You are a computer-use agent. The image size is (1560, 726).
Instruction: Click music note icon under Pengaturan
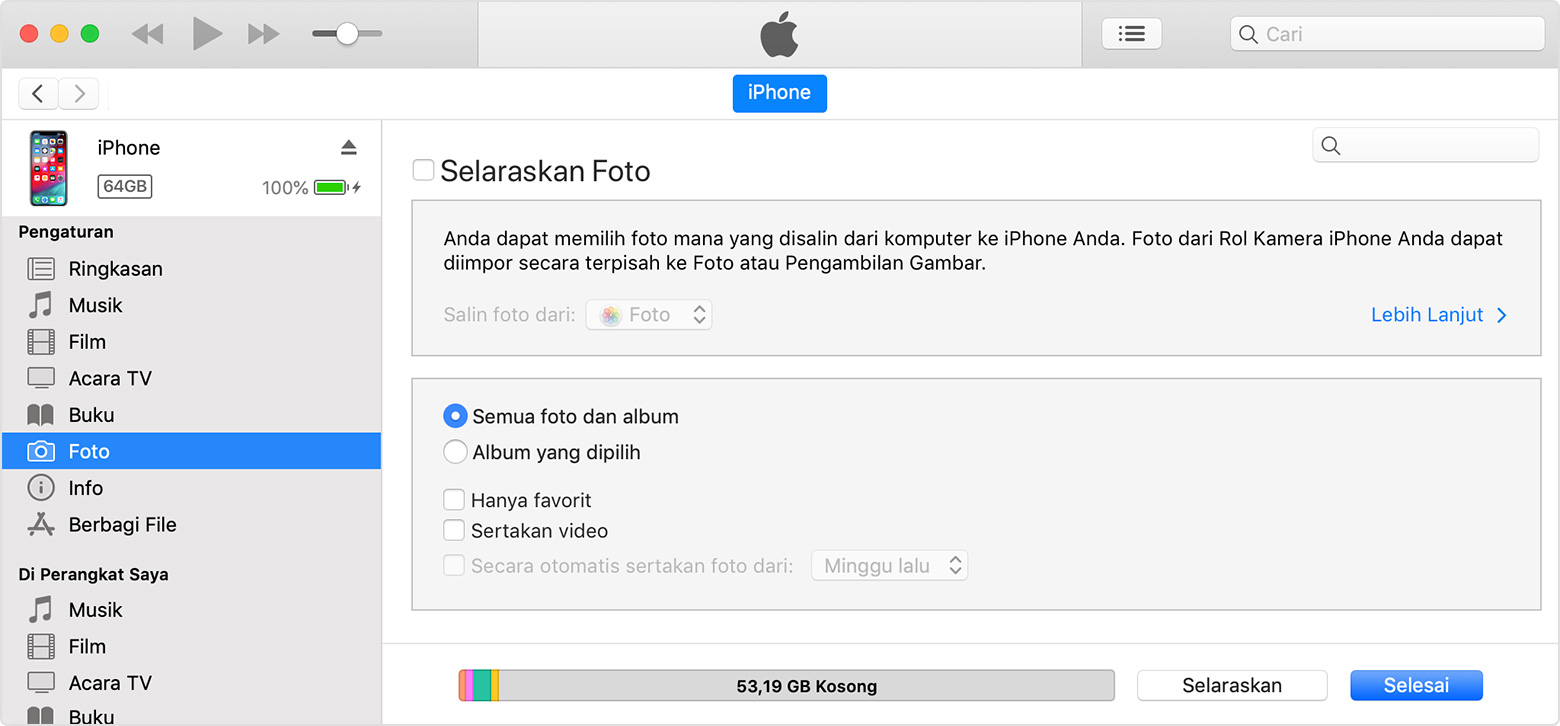[x=41, y=305]
